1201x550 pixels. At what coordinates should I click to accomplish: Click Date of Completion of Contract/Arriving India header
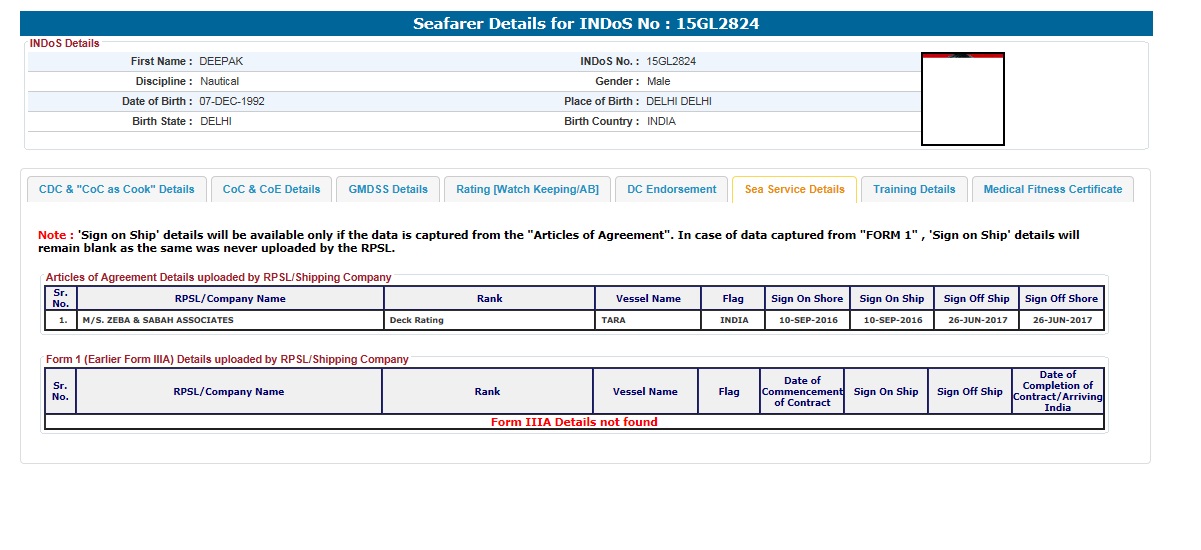[x=1058, y=391]
